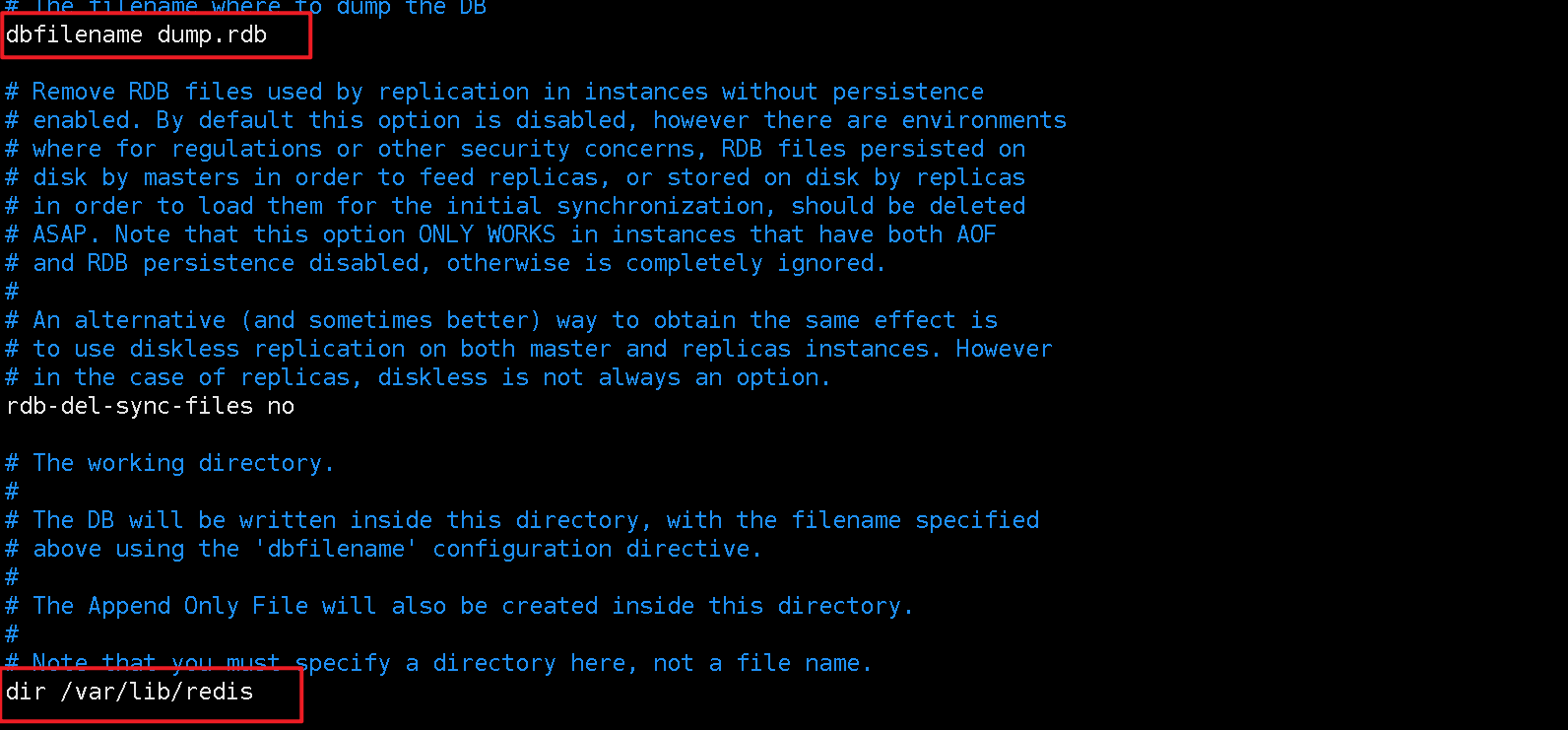Click the word 'AOF' in the comments
Image resolution: width=1568 pixels, height=730 pixels.
pos(976,235)
